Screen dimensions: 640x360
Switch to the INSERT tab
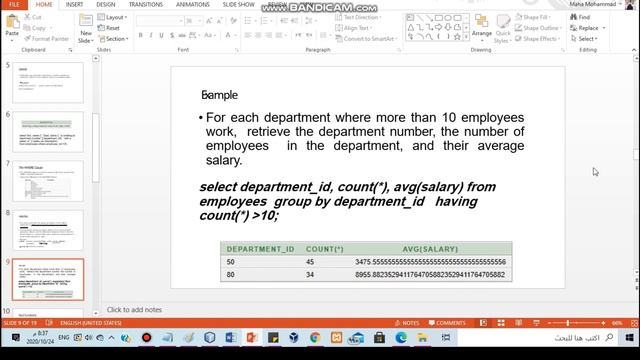point(74,4)
